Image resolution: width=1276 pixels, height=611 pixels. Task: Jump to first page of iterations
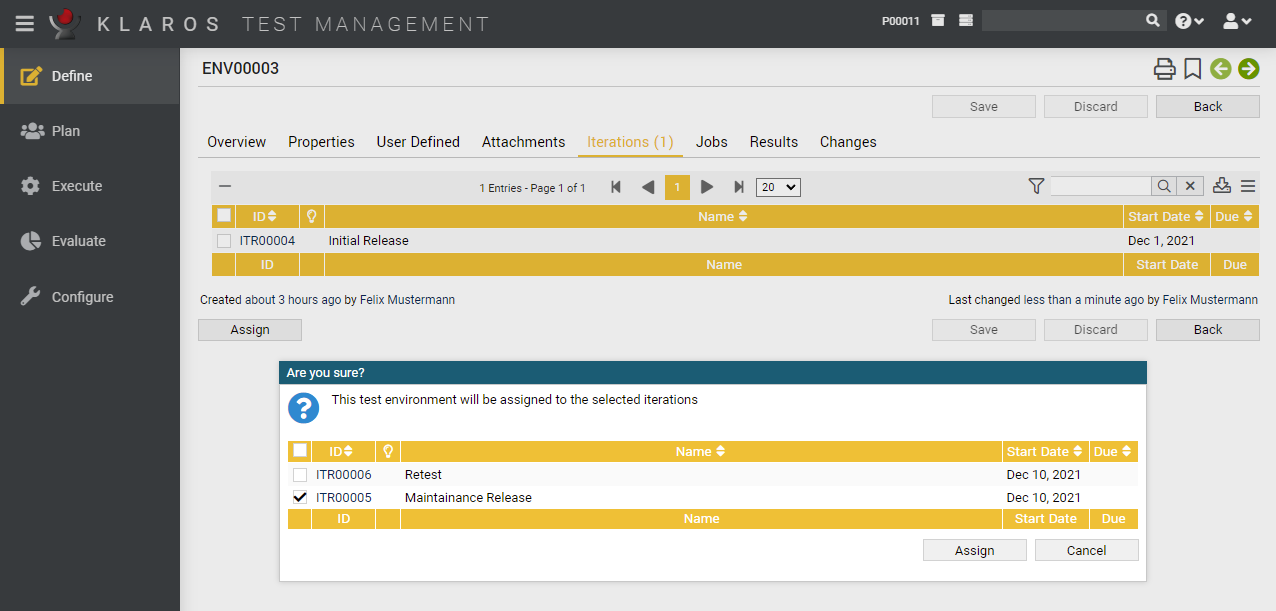pyautogui.click(x=616, y=187)
